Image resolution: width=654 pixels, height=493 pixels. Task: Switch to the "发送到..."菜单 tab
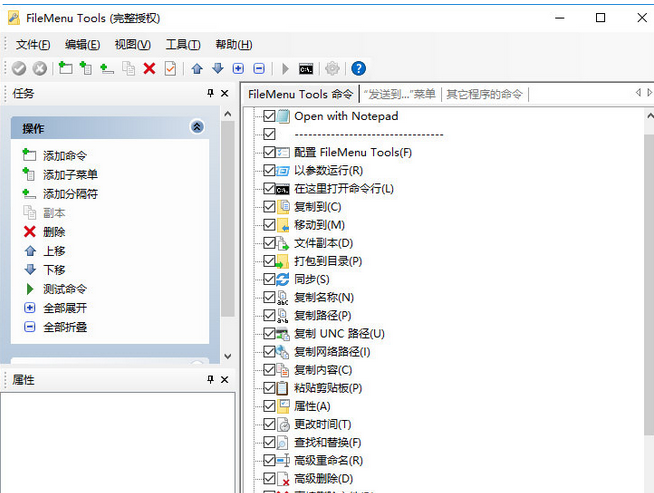pos(400,94)
